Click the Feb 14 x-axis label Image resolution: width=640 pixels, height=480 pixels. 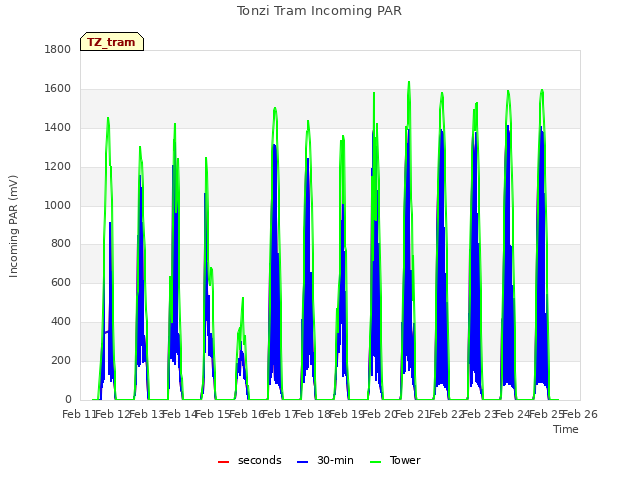point(180,415)
